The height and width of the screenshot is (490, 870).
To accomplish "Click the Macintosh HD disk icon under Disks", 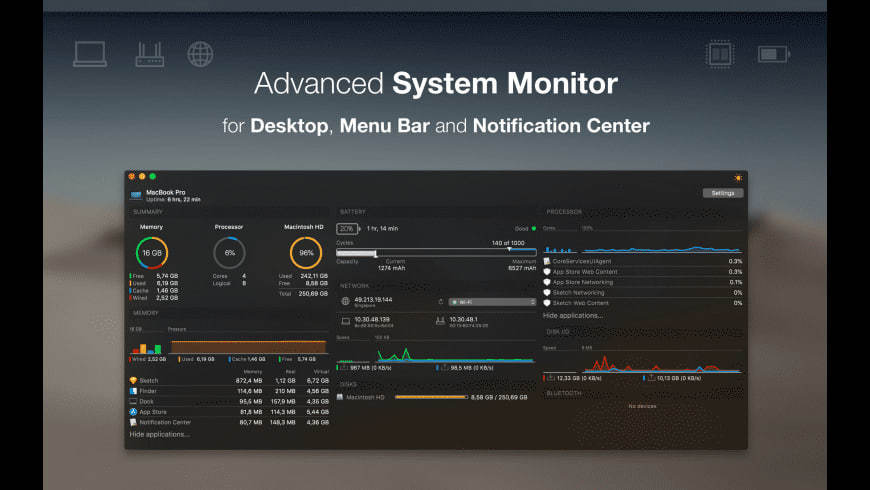I will click(340, 397).
